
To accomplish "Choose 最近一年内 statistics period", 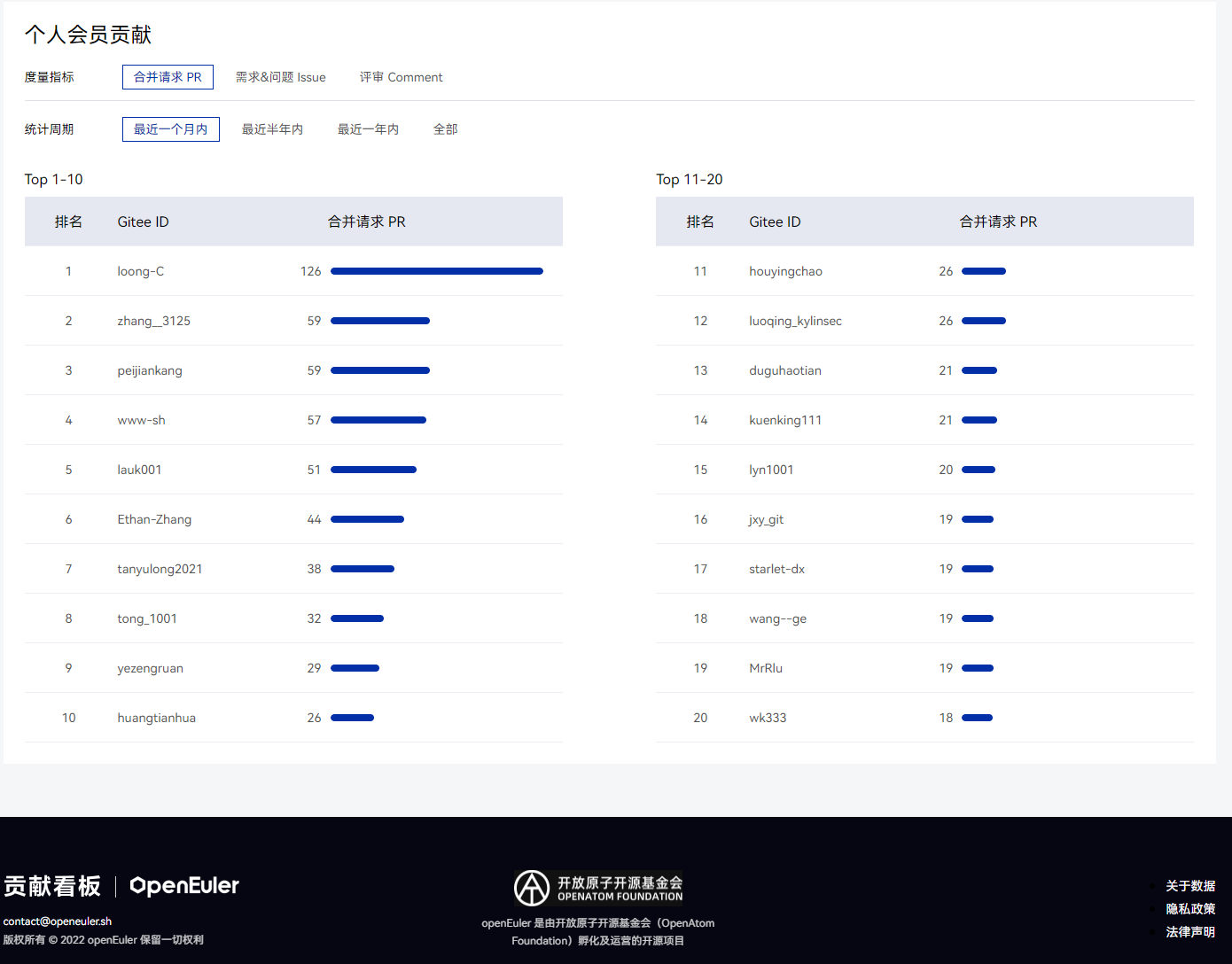I will (x=368, y=129).
